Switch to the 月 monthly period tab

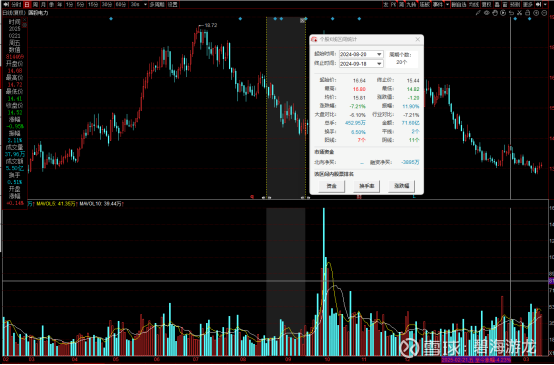click(43, 4)
